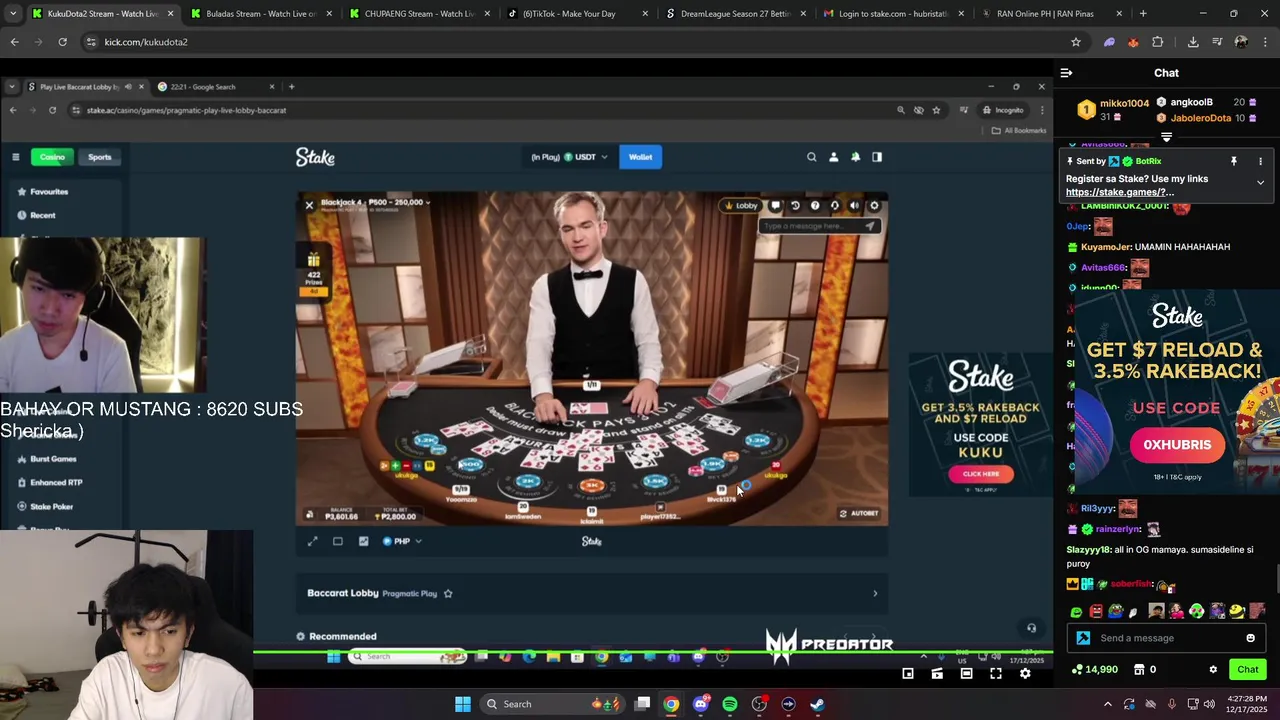Create a clip with the clip icon

[x=937, y=674]
